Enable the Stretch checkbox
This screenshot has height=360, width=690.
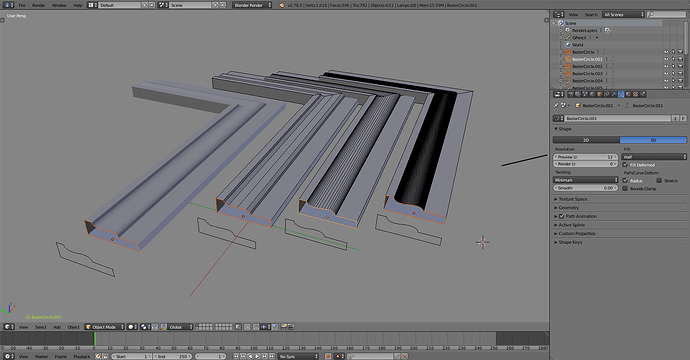click(659, 180)
